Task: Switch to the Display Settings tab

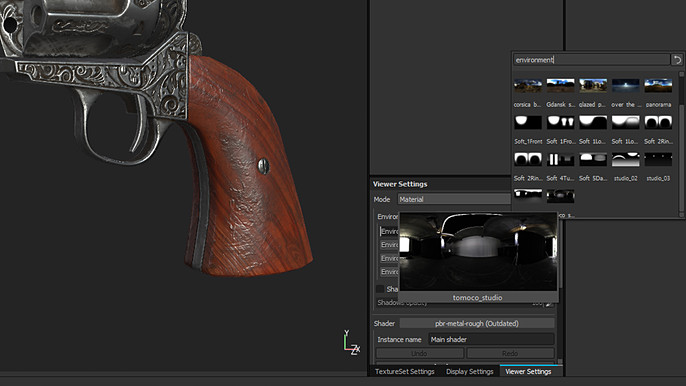Action: click(469, 372)
